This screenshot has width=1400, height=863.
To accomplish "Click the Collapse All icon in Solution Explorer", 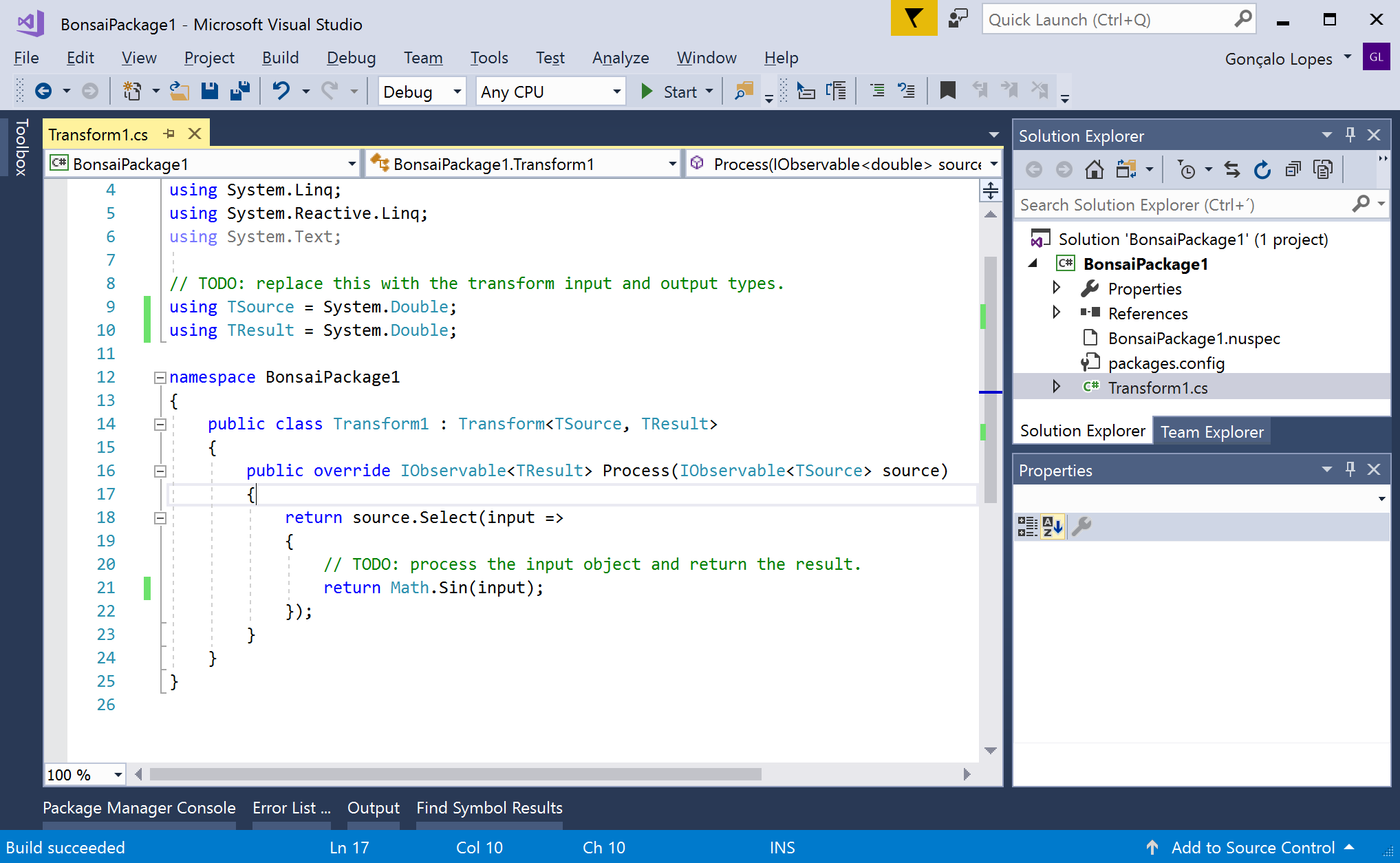I will (x=1293, y=169).
